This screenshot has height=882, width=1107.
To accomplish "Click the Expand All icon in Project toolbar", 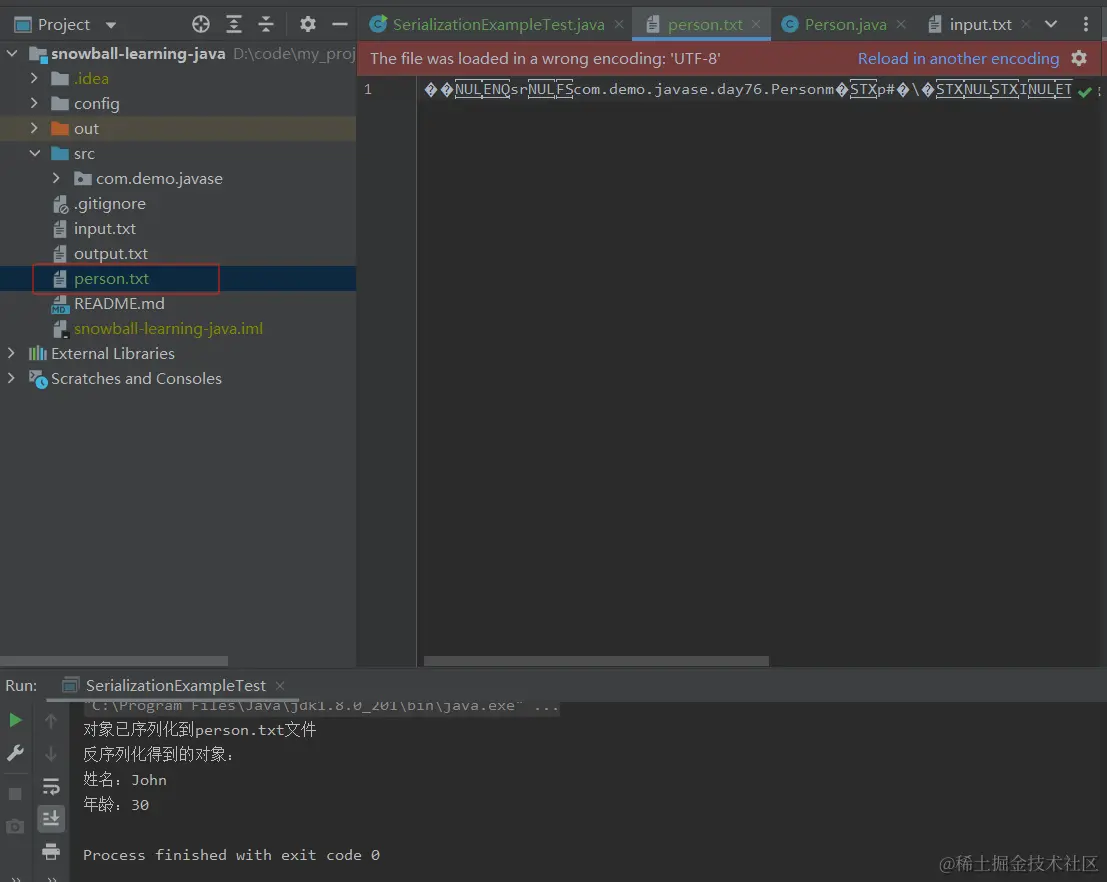I will [234, 25].
